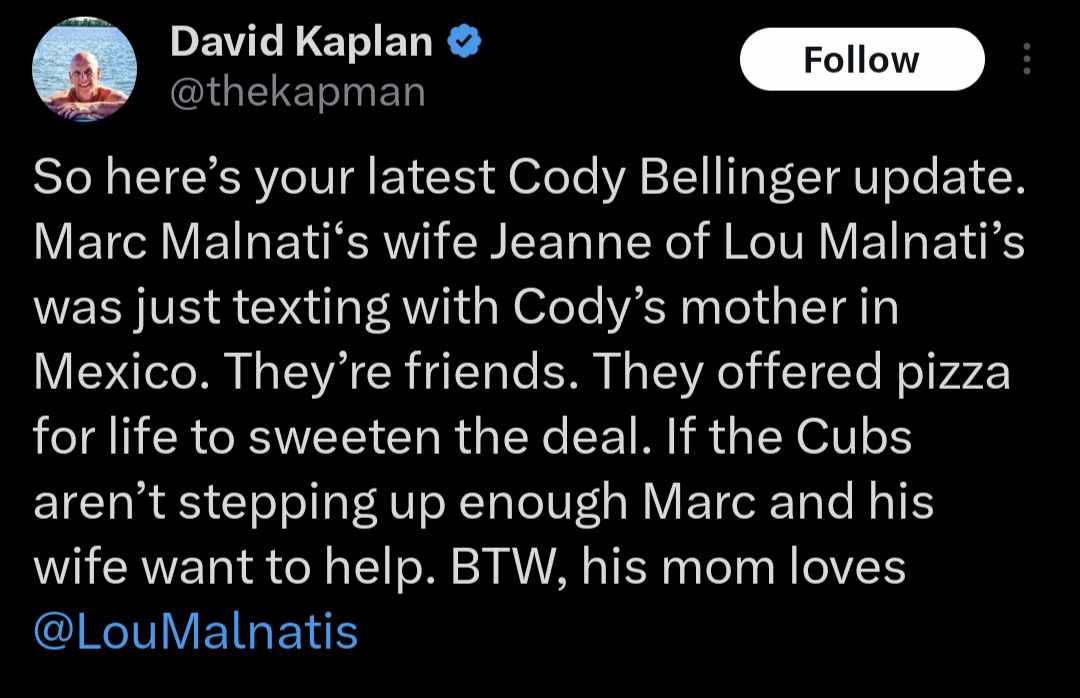Screen dimensions: 1080x698
Task: Click the phrase "stepping up enough"
Action: [x=403, y=502]
